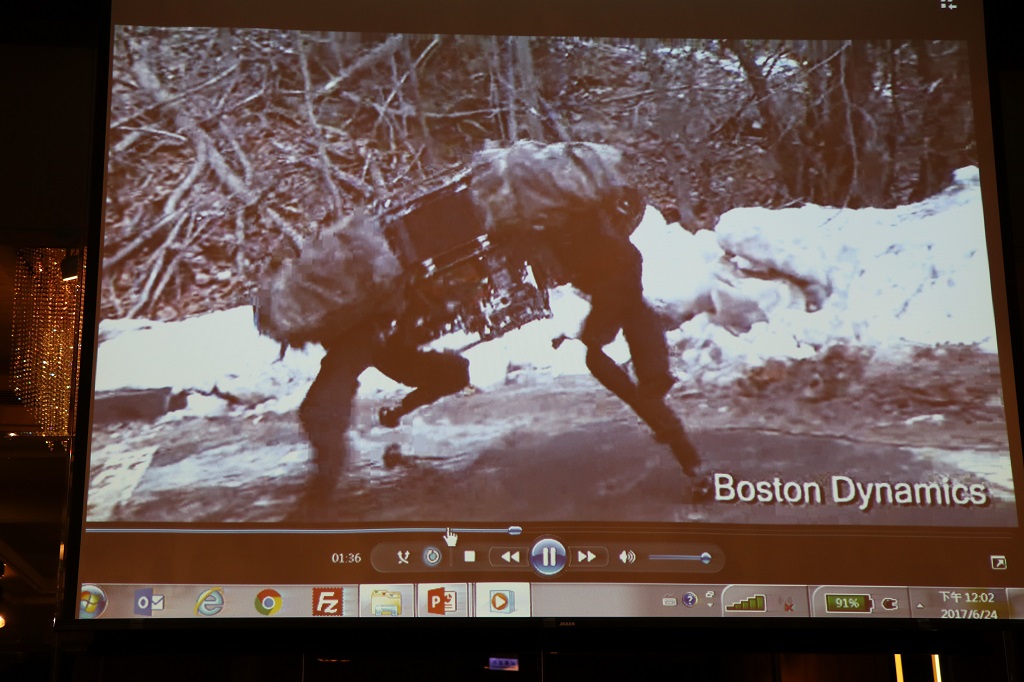Image resolution: width=1024 pixels, height=682 pixels.
Task: Pause the playing video
Action: (x=548, y=557)
